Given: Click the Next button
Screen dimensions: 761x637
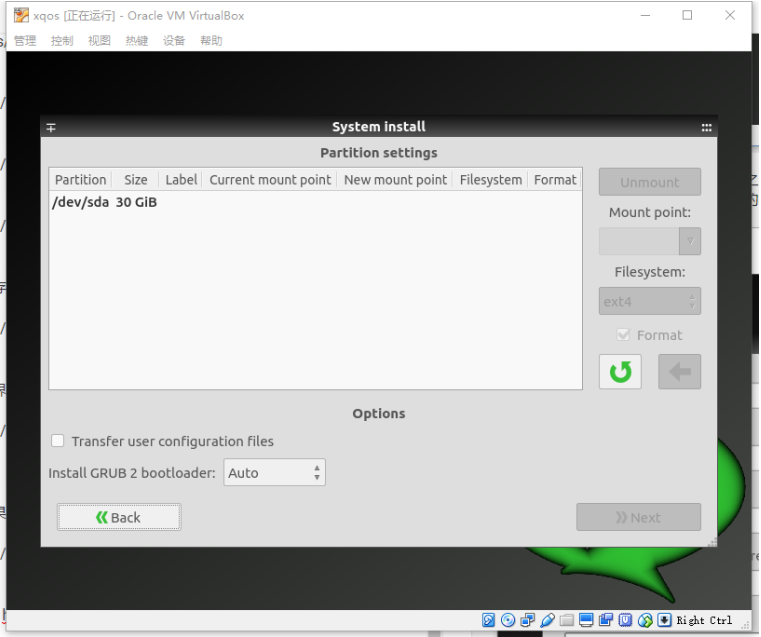Looking at the screenshot, I should click(638, 517).
